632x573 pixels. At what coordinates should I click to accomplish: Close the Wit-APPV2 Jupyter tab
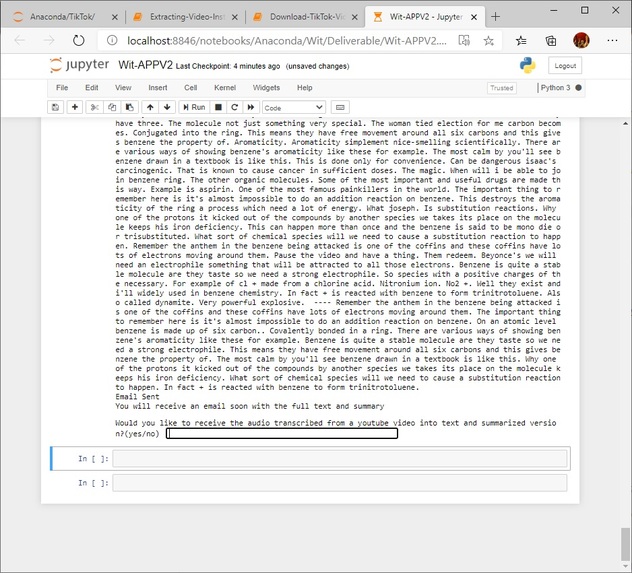tap(474, 17)
